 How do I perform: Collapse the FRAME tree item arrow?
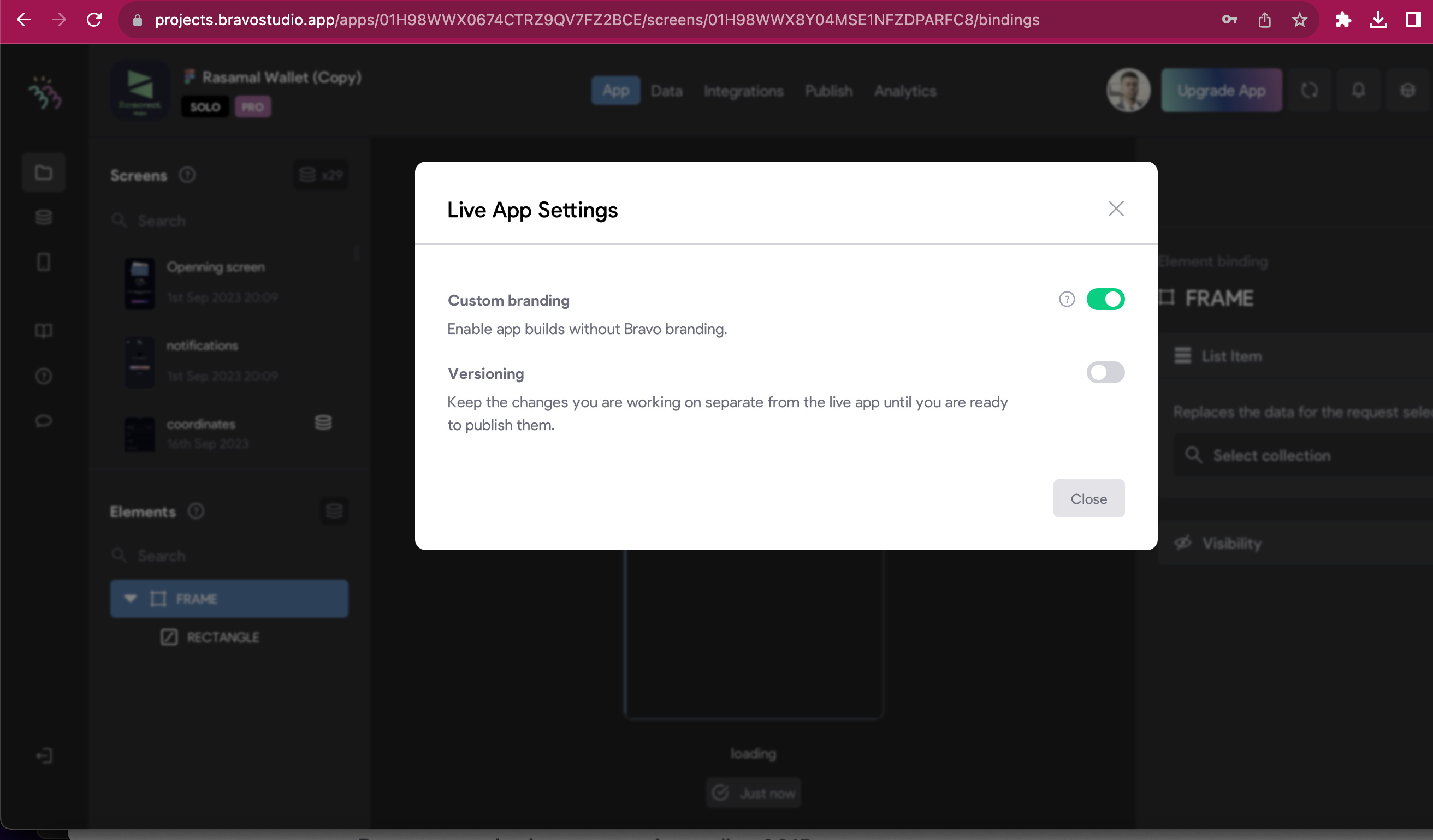(130, 598)
